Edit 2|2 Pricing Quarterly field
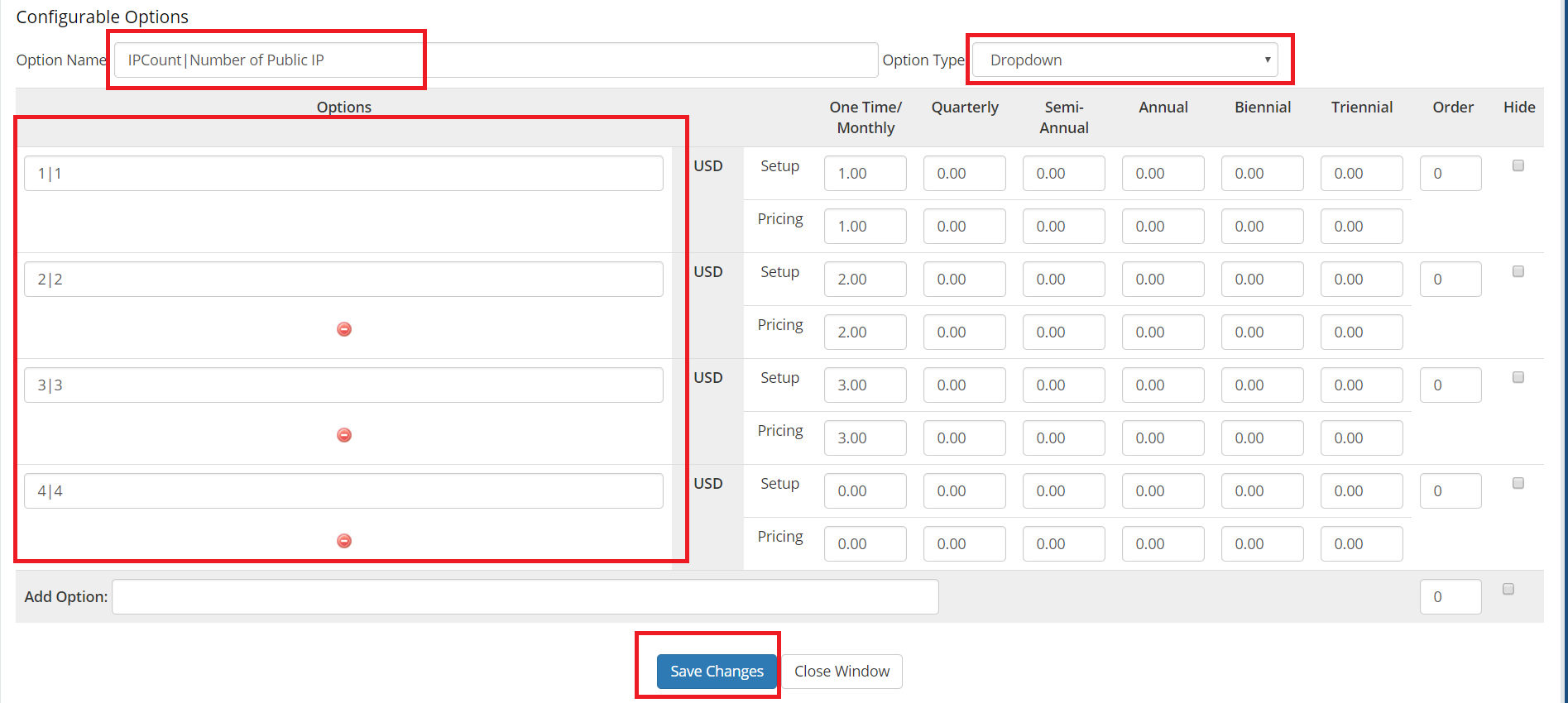Screen dimensions: 1568x703 (965, 332)
